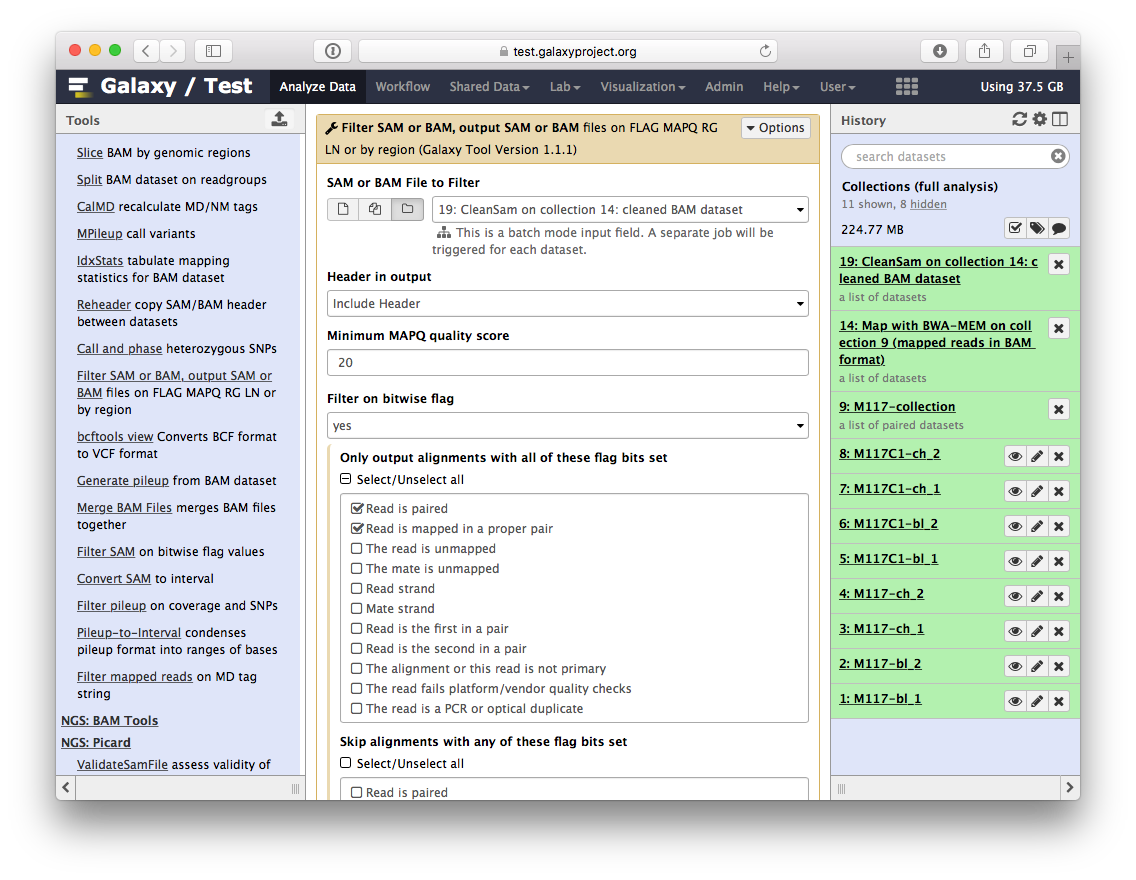Open operations on multiple datasets checkbox icon

(1015, 229)
